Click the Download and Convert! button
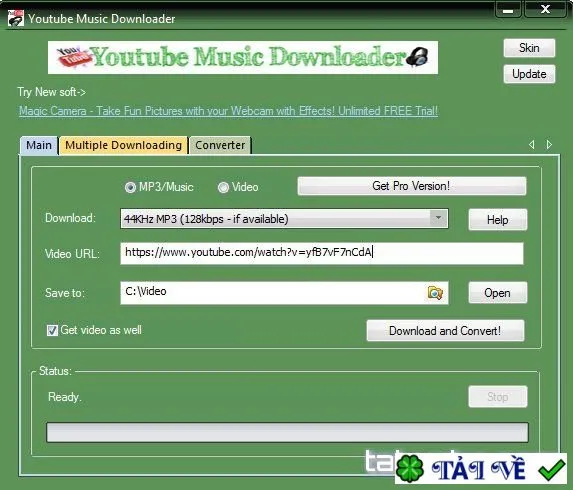The width and height of the screenshot is (573, 490). pos(445,331)
